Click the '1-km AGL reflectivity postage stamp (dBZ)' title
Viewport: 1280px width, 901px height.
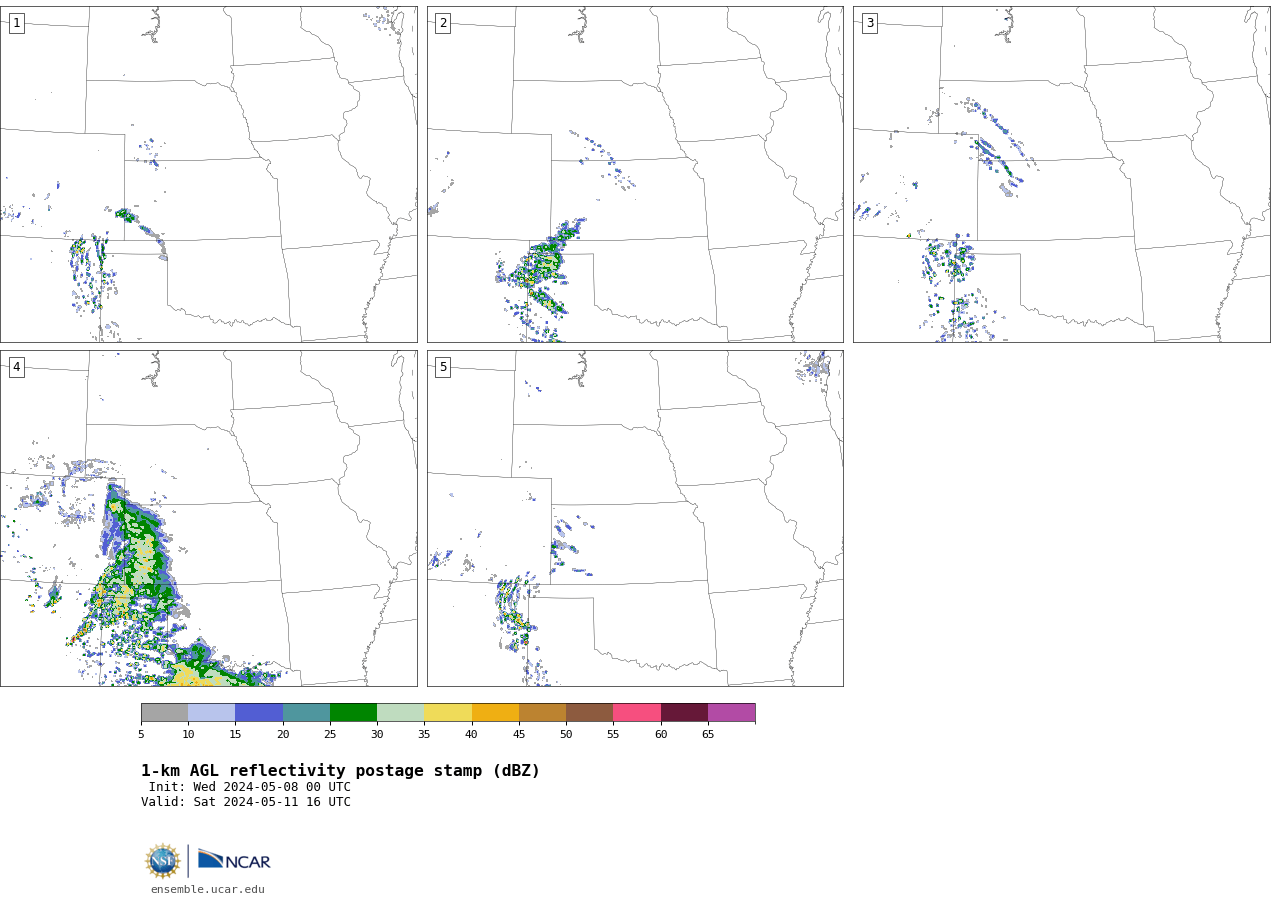(340, 771)
